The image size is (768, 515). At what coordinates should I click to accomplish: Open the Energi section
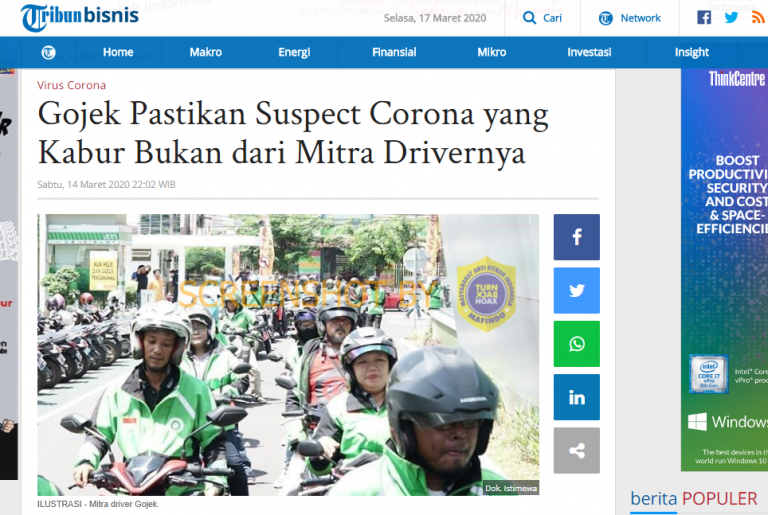point(294,52)
